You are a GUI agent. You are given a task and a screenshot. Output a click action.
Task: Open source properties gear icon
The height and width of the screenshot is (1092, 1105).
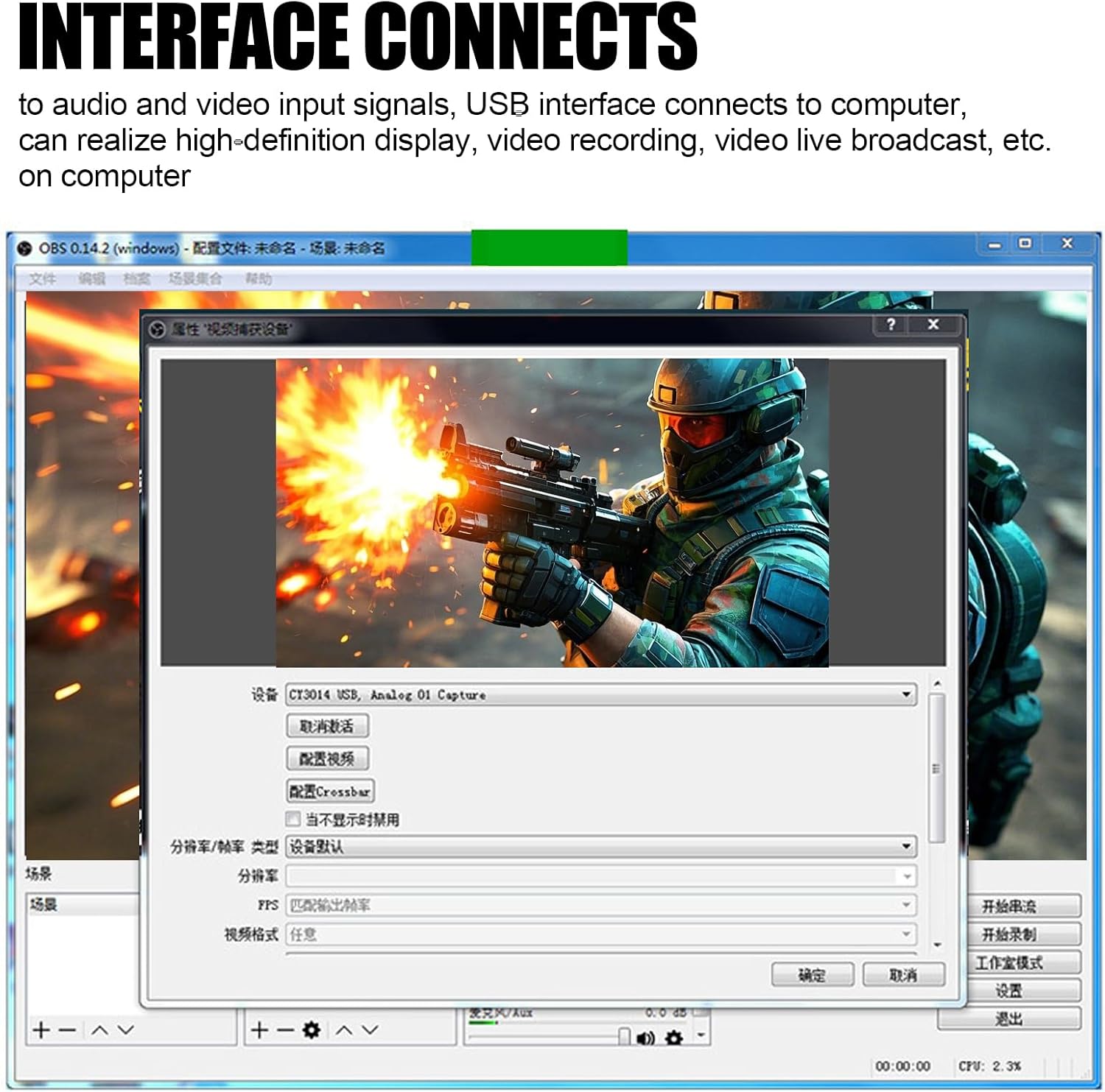click(312, 1029)
